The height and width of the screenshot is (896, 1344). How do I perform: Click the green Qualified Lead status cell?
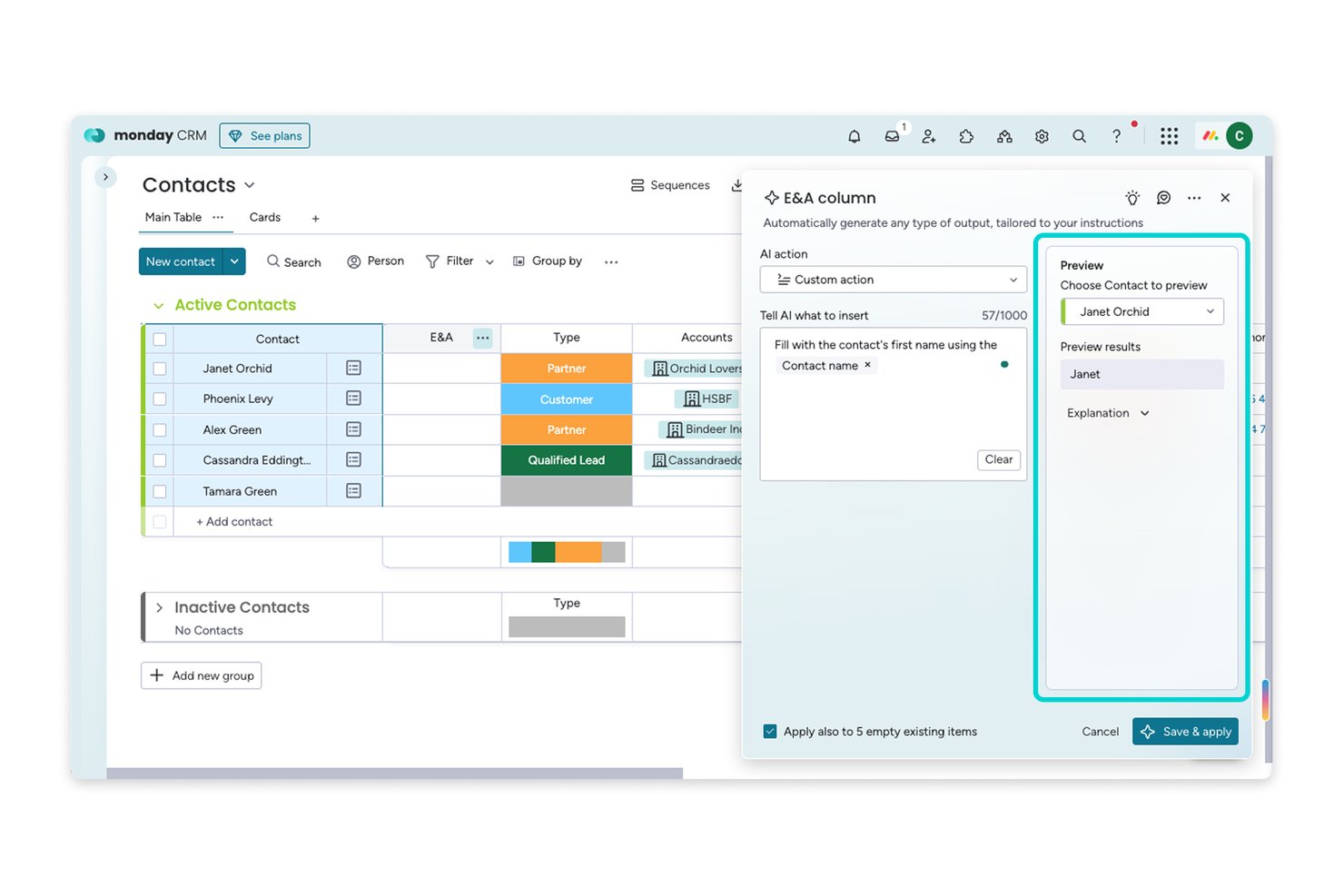(567, 460)
